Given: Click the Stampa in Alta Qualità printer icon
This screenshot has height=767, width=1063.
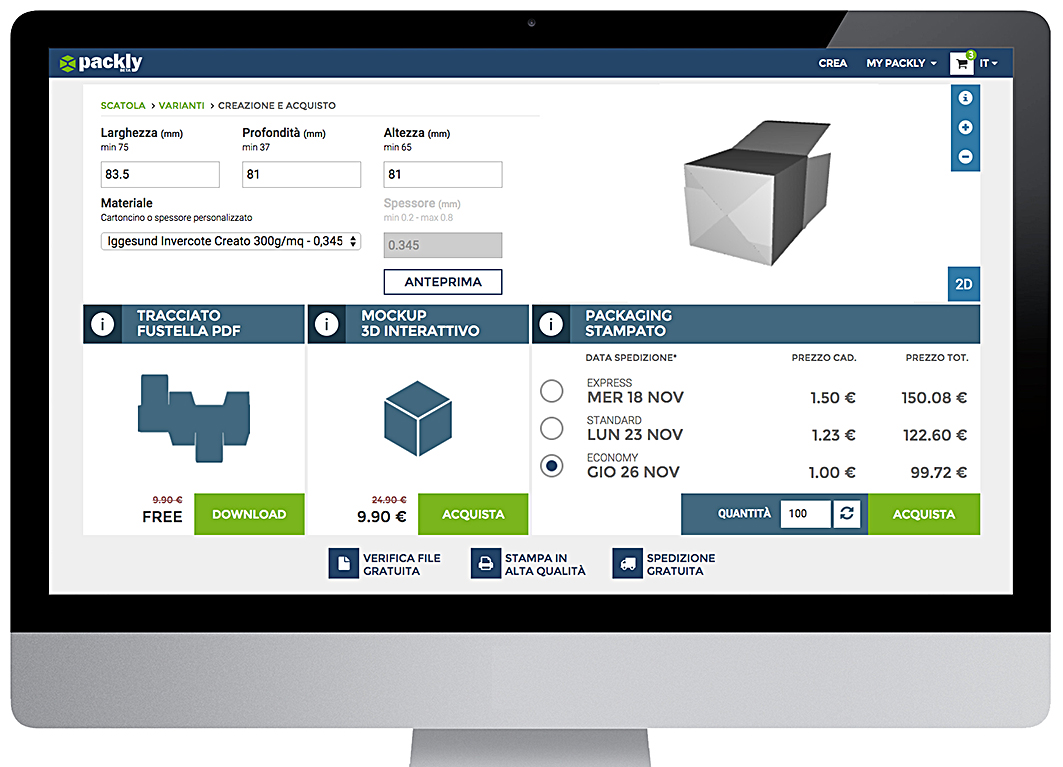Looking at the screenshot, I should pos(485,564).
